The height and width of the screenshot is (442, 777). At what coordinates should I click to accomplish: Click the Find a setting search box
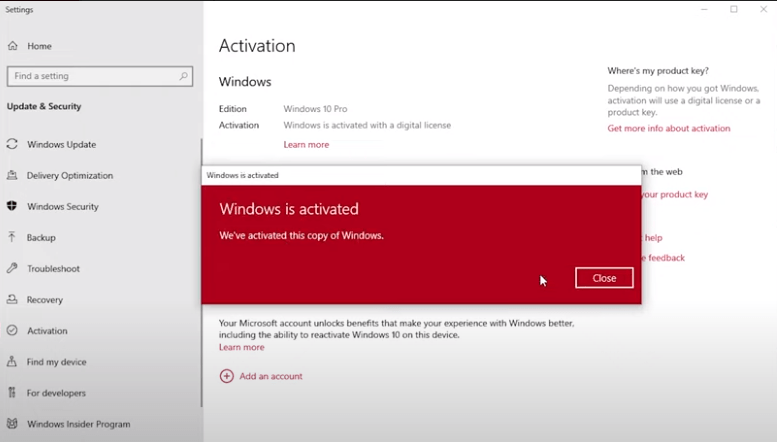point(100,76)
